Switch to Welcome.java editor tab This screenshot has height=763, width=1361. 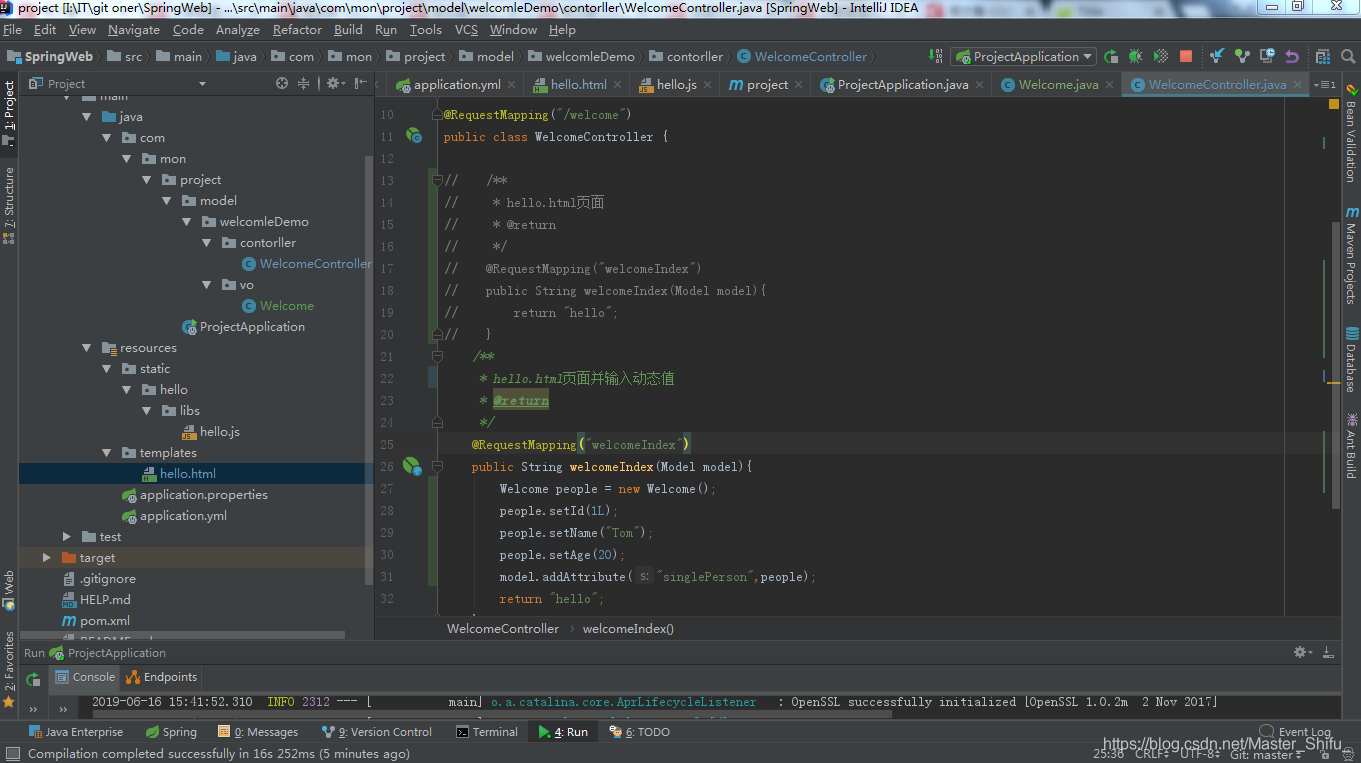click(1058, 85)
